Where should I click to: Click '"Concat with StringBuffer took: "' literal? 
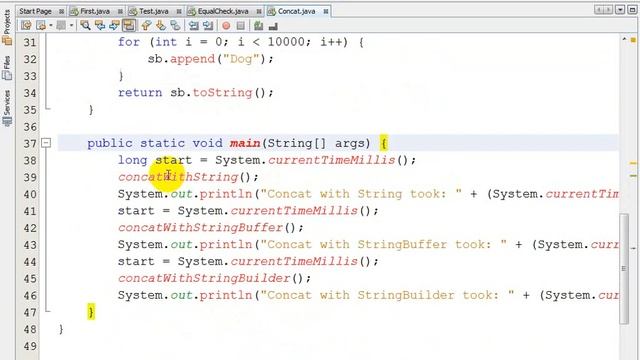[384, 244]
